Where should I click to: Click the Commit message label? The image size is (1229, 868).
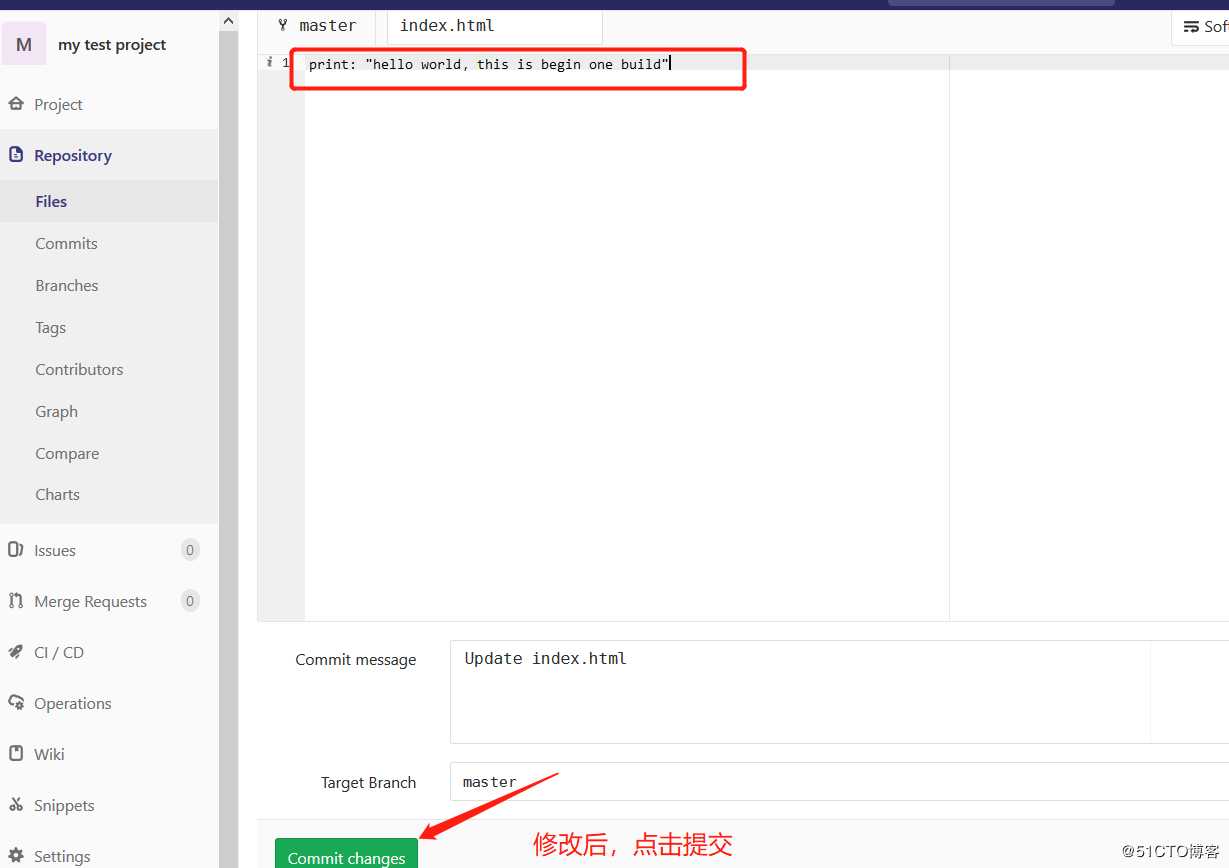click(x=356, y=660)
